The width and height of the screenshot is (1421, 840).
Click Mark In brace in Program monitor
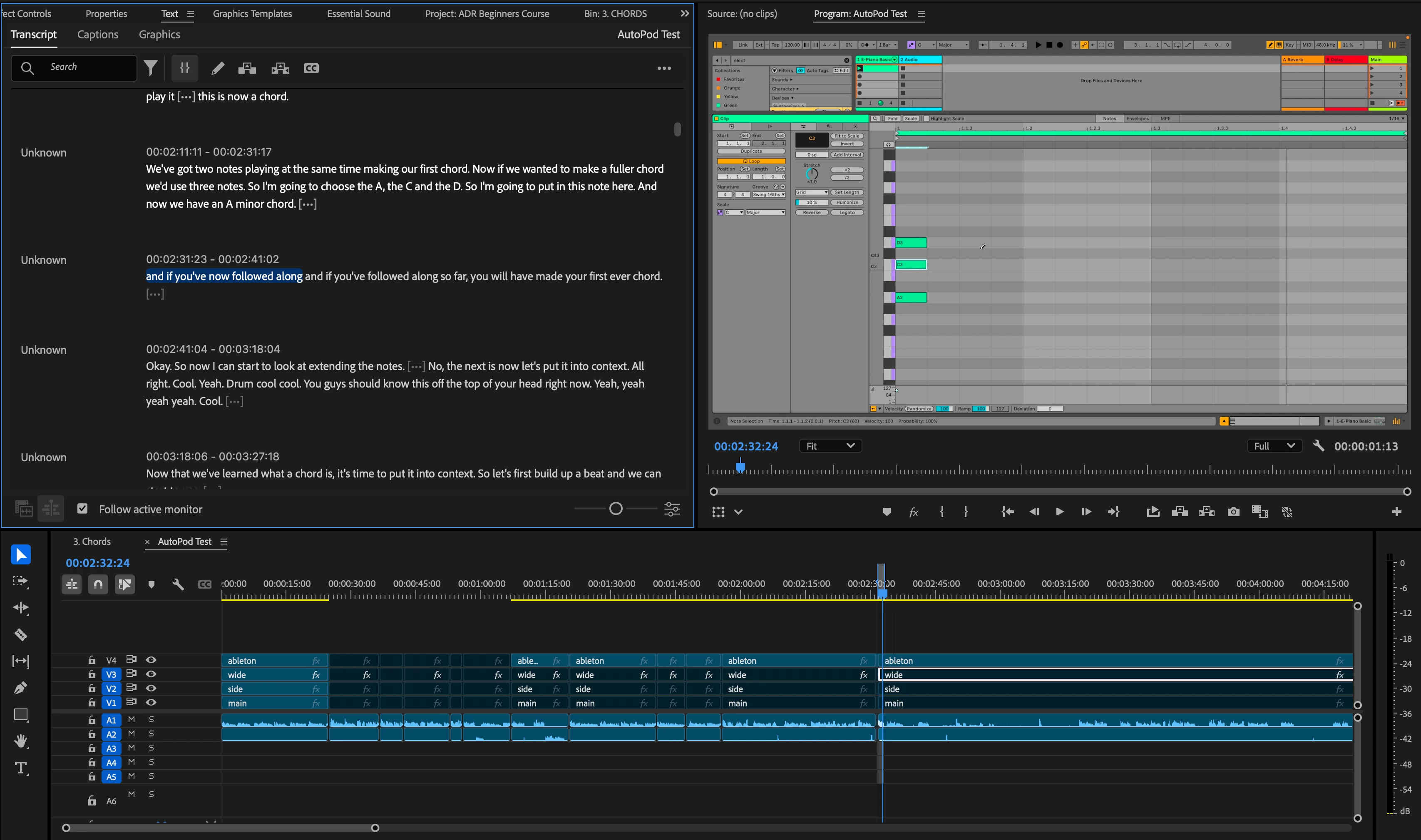(942, 512)
